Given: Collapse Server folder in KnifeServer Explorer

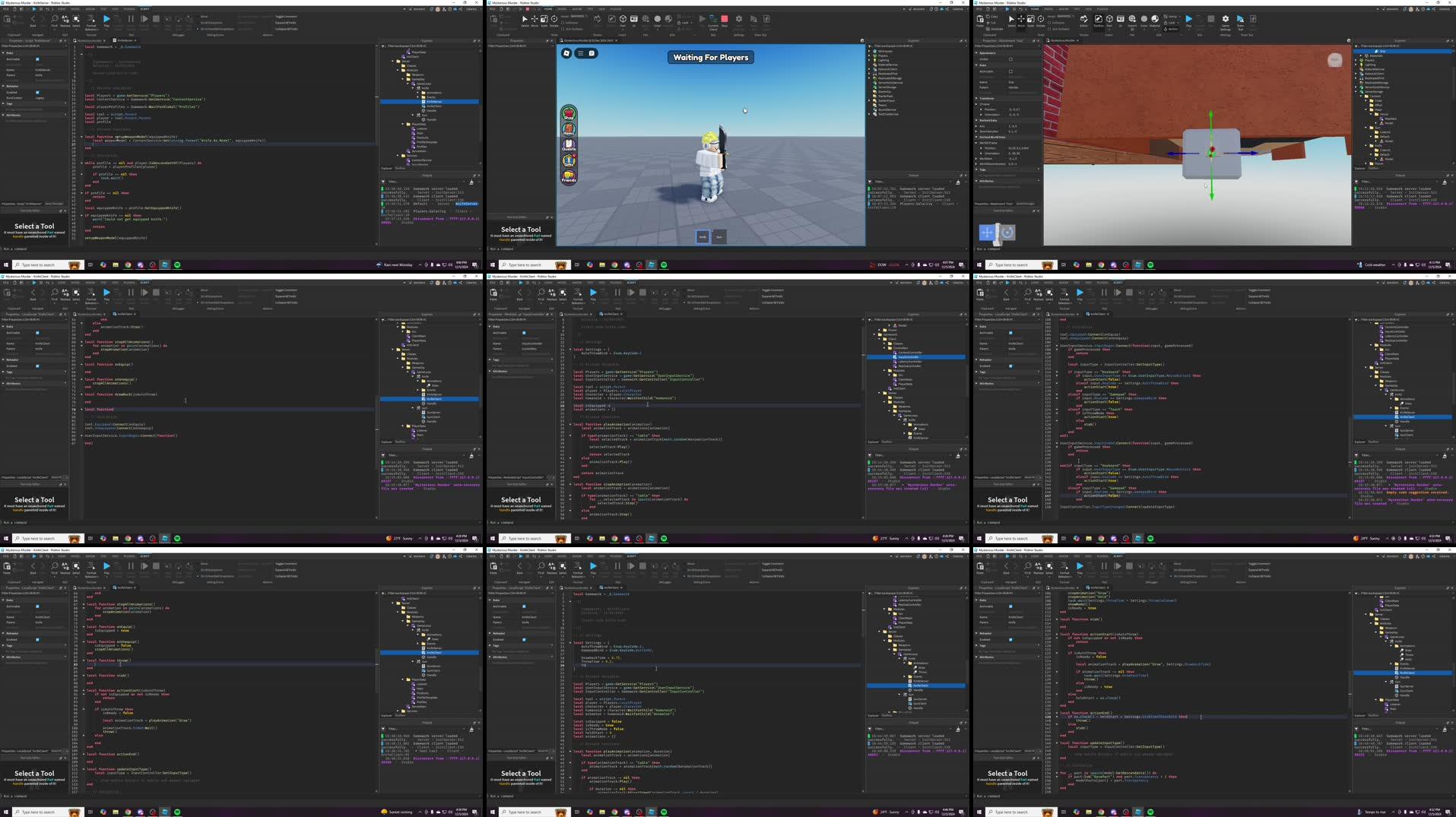Looking at the screenshot, I should click(x=392, y=61).
